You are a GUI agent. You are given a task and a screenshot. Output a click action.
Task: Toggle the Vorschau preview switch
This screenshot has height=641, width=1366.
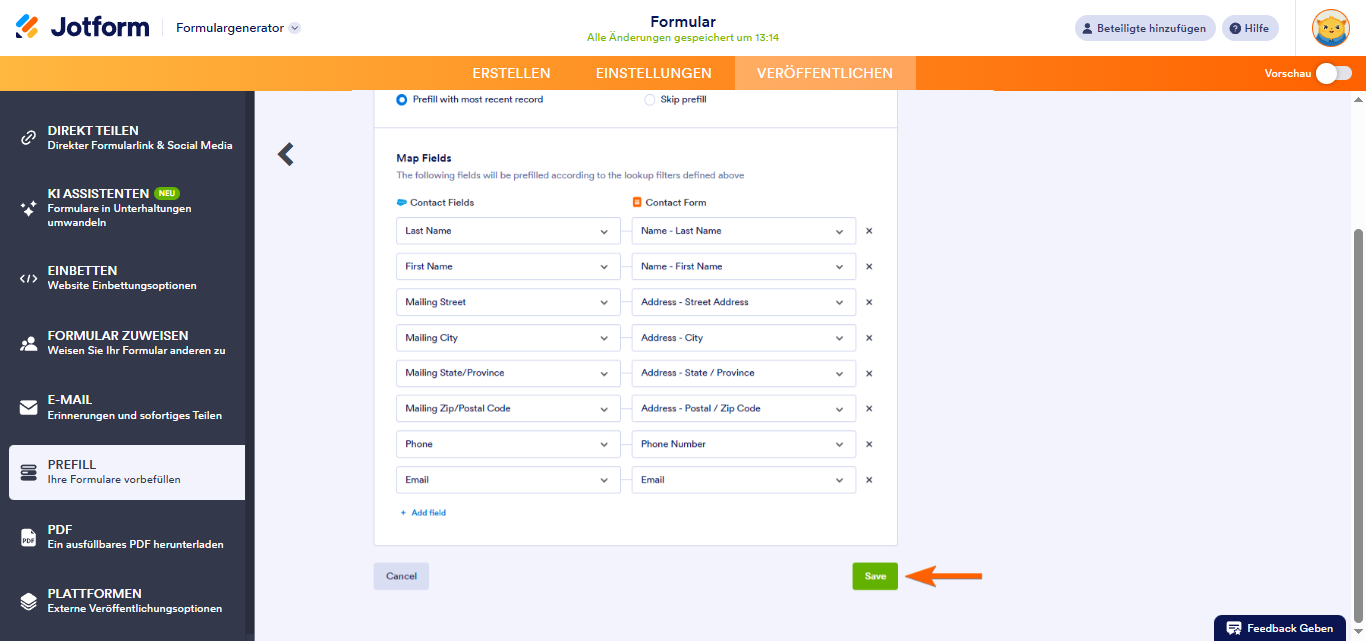pyautogui.click(x=1333, y=73)
